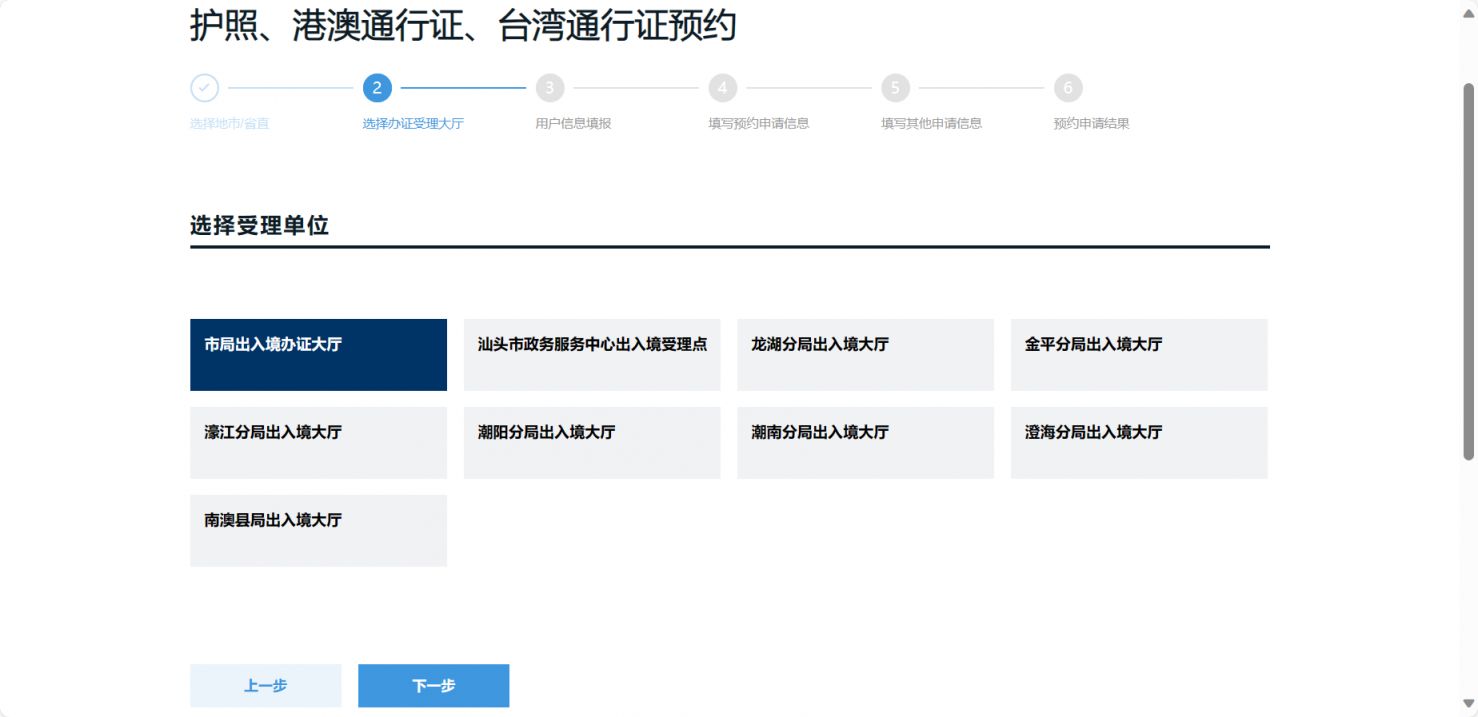Click the step 6 circle for 预约申请结果

point(1067,88)
